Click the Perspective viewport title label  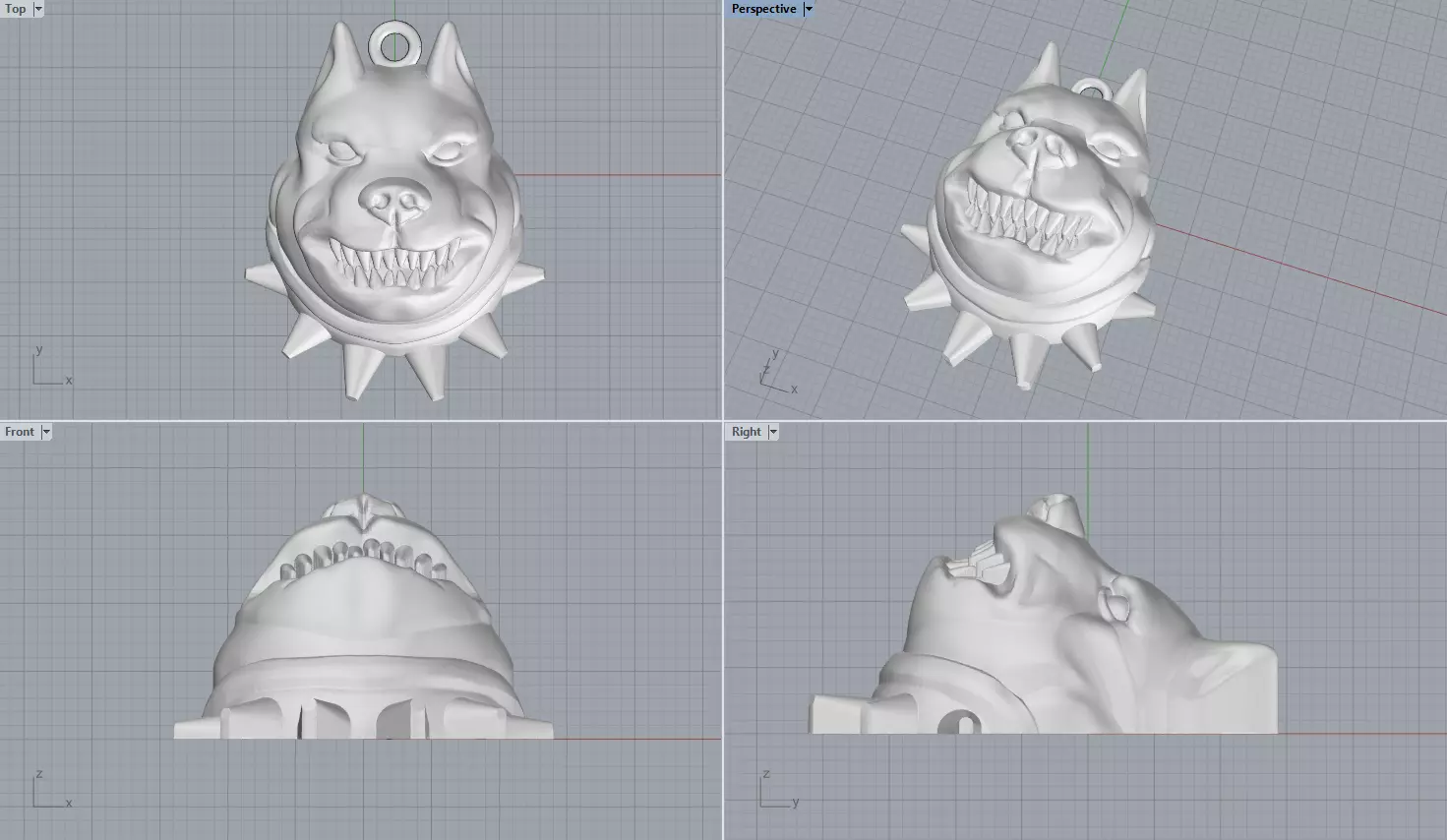click(764, 9)
